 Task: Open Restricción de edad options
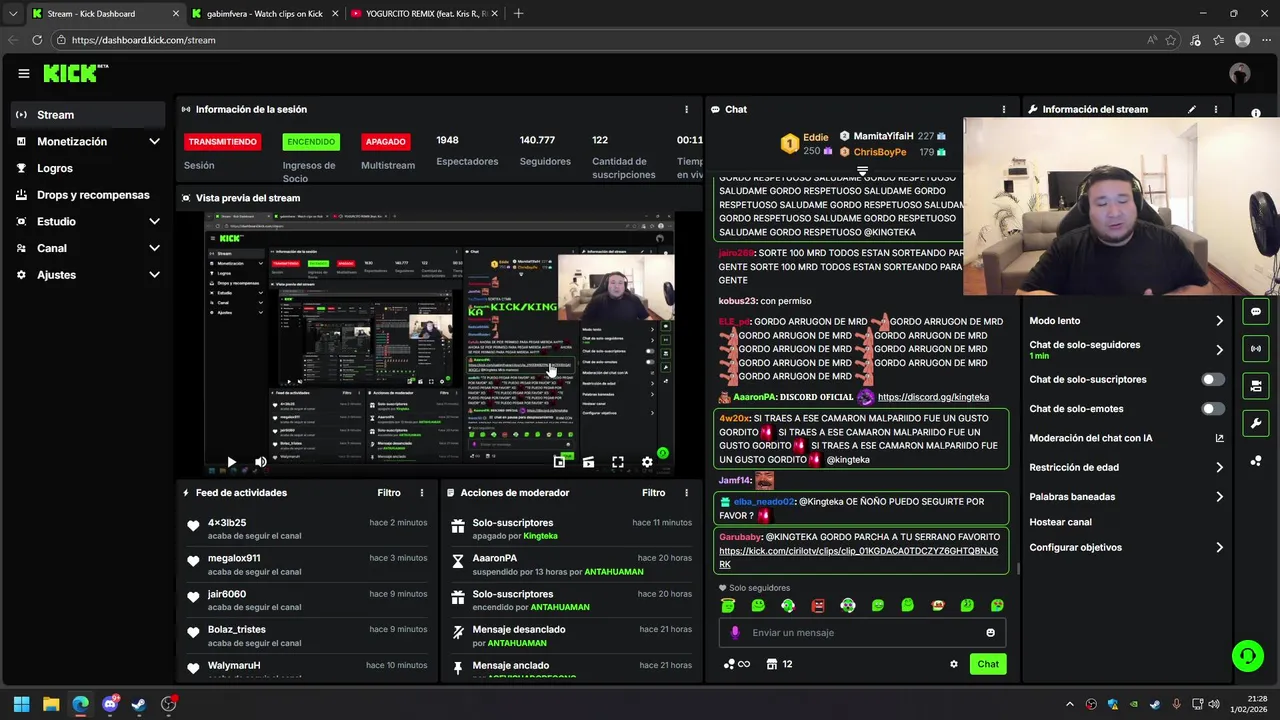[1126, 467]
